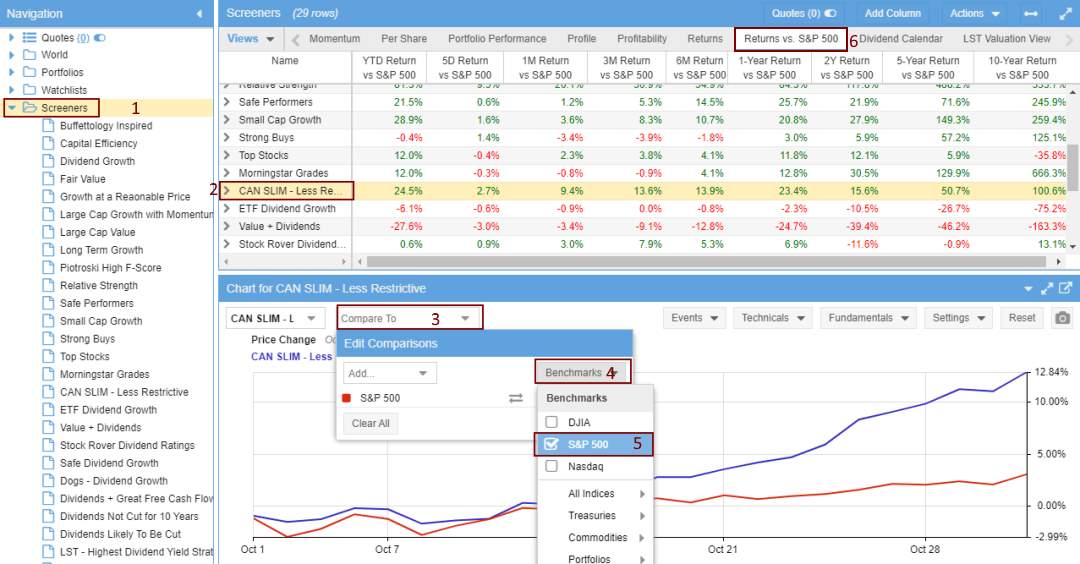Maximize the Screeners table panel

[x=1064, y=14]
